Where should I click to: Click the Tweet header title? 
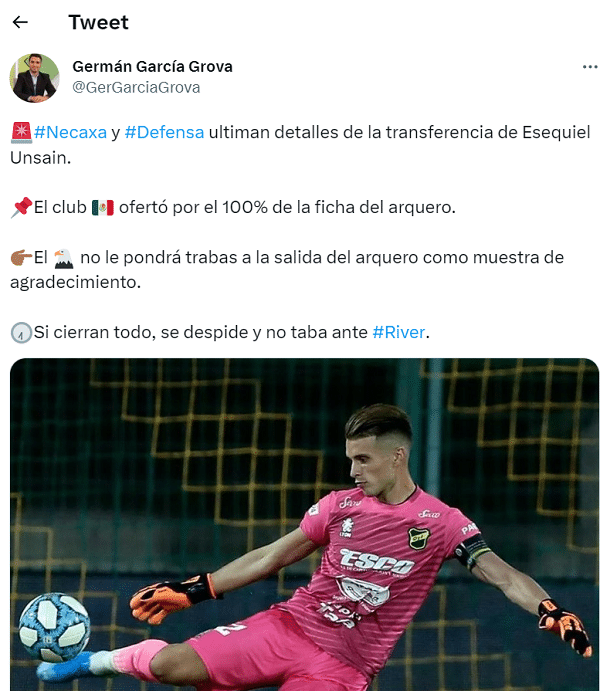[98, 22]
